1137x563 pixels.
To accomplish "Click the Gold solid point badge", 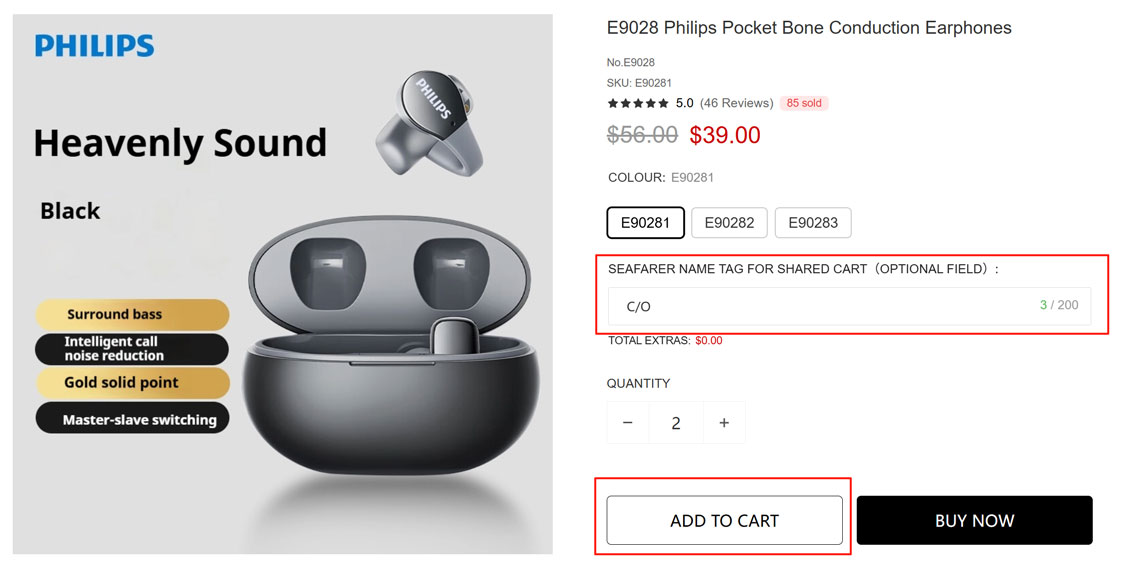I will tap(132, 383).
